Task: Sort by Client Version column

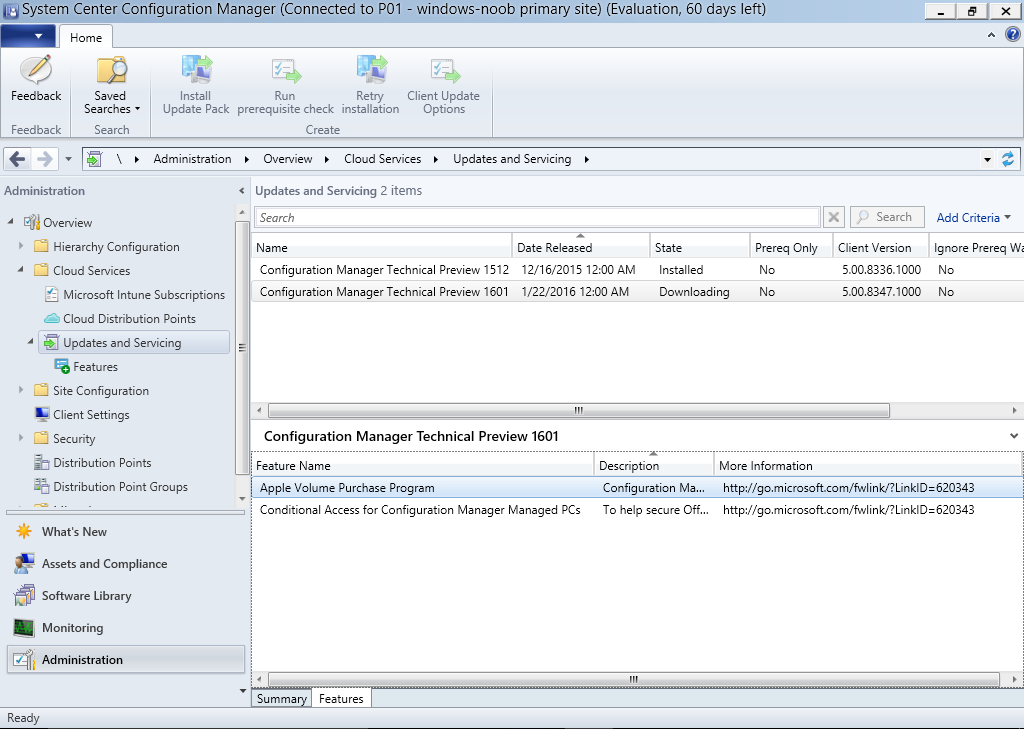Action: [880, 248]
